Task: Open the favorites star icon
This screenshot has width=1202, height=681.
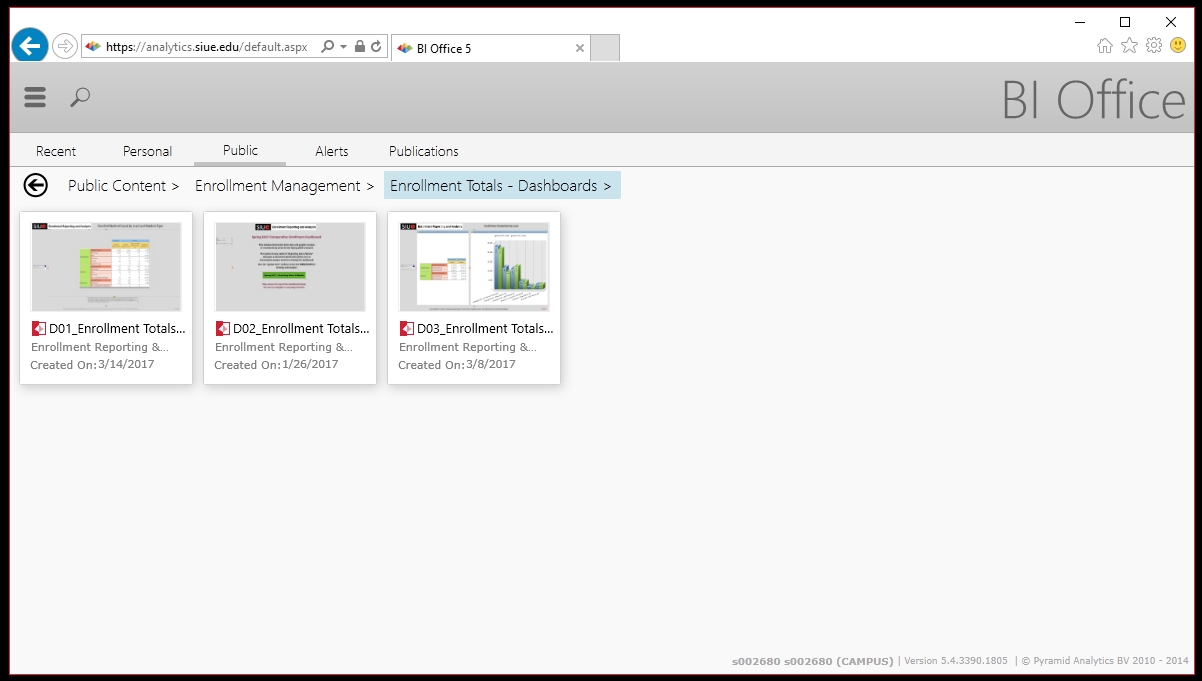Action: point(1129,46)
